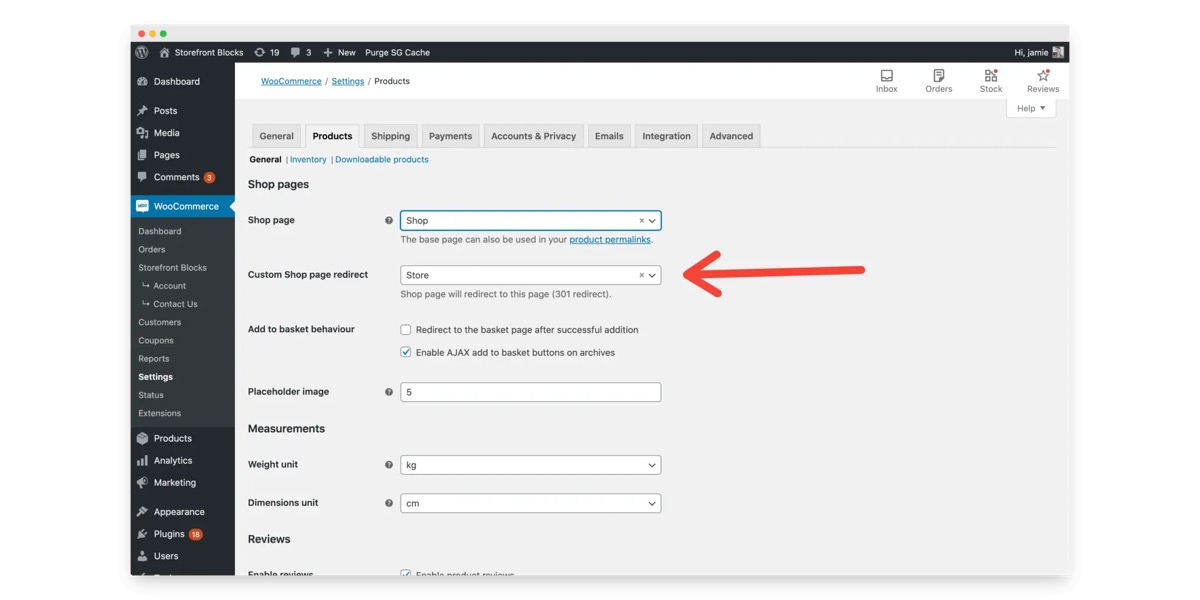This screenshot has height=600, width=1200.
Task: Expand the Weight unit dropdown
Action: [530, 465]
